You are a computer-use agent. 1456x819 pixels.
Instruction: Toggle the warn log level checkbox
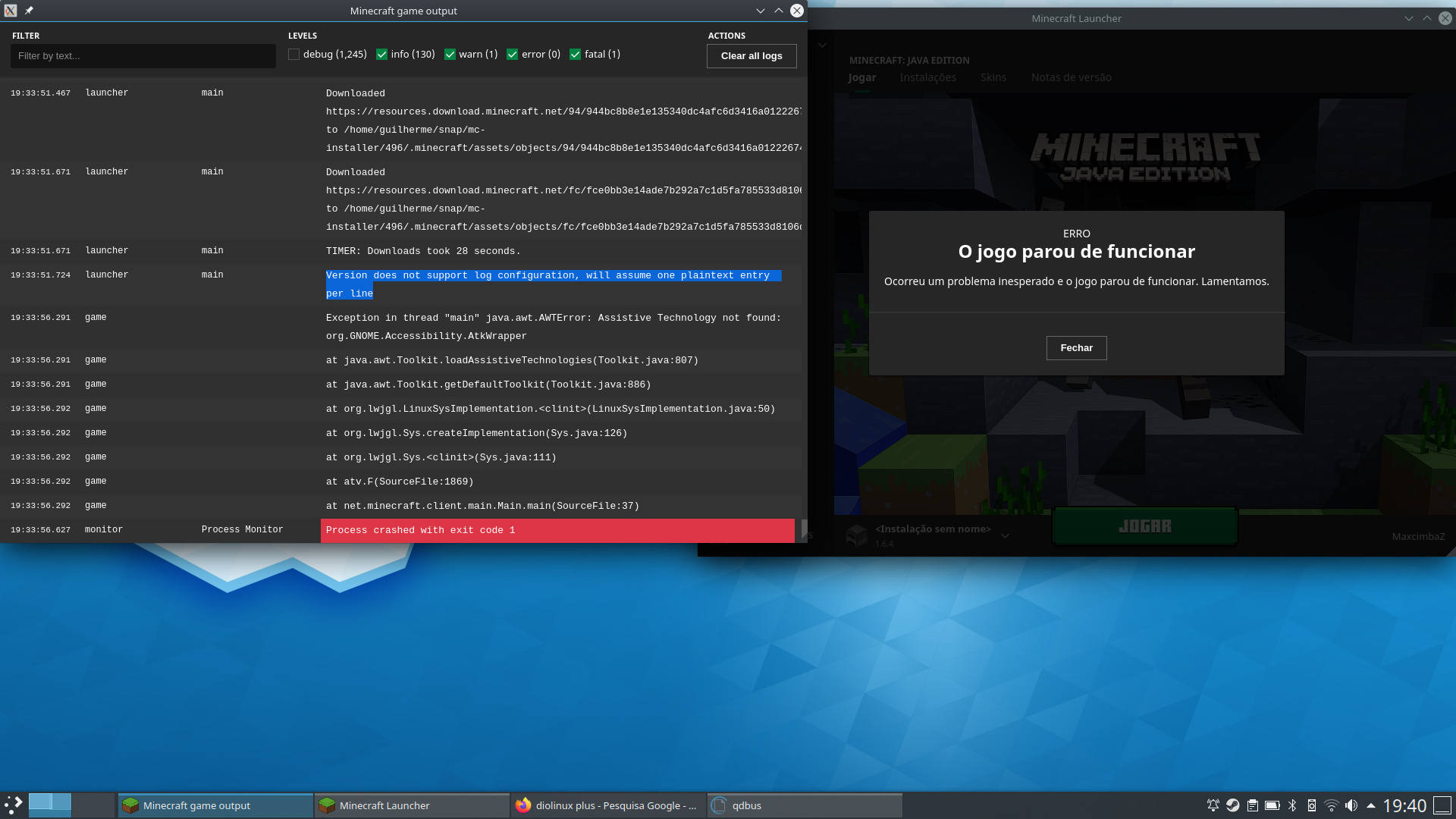(x=450, y=55)
